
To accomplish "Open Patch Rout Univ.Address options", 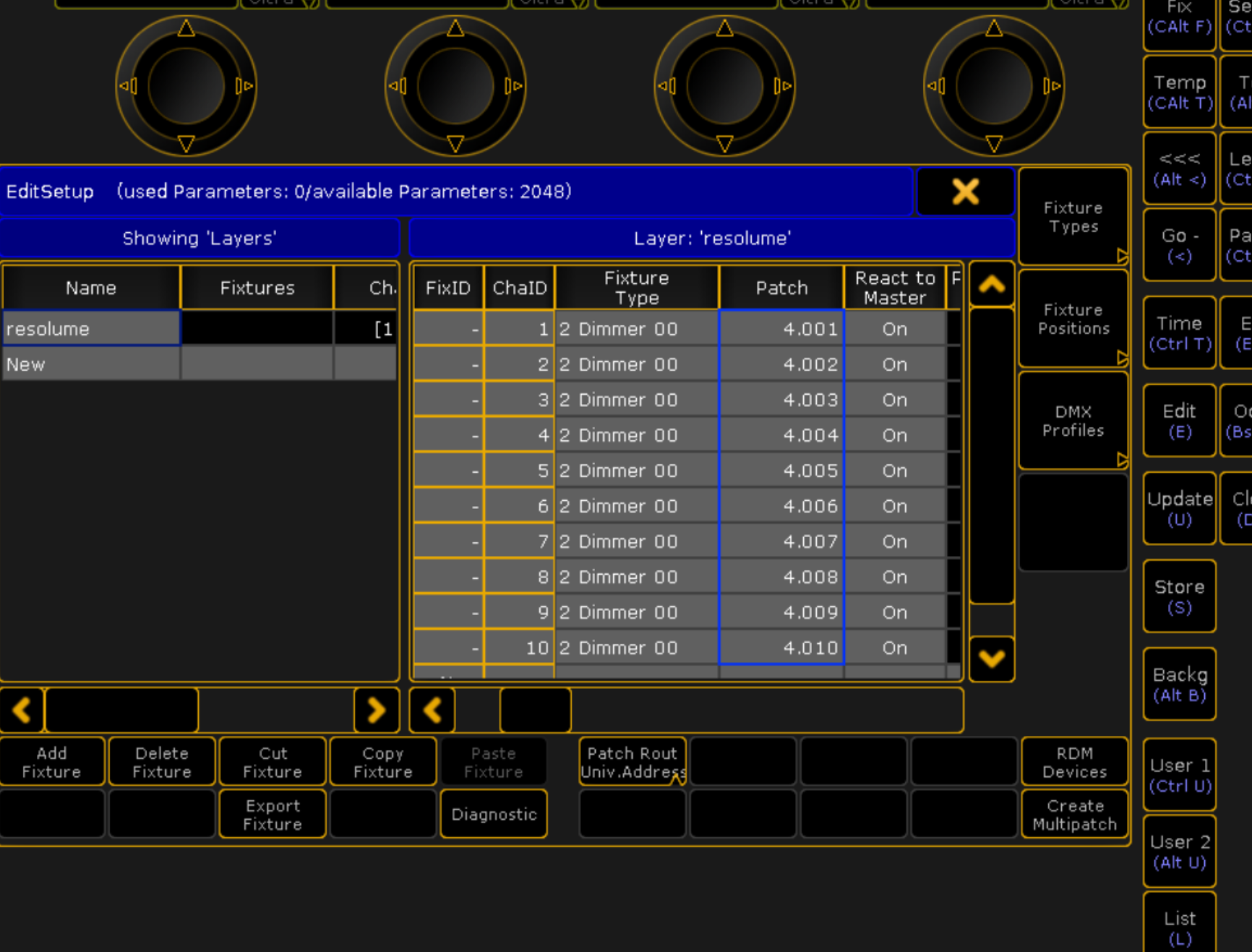I will click(x=633, y=762).
